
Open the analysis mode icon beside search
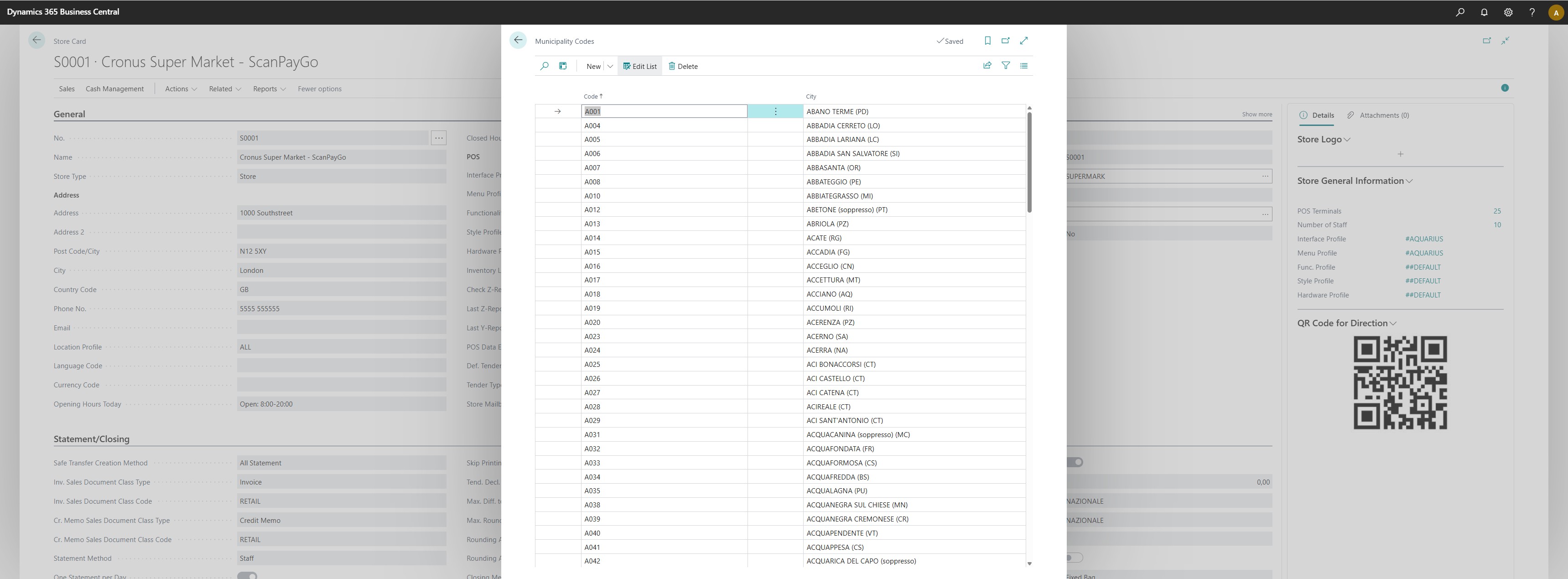point(563,66)
